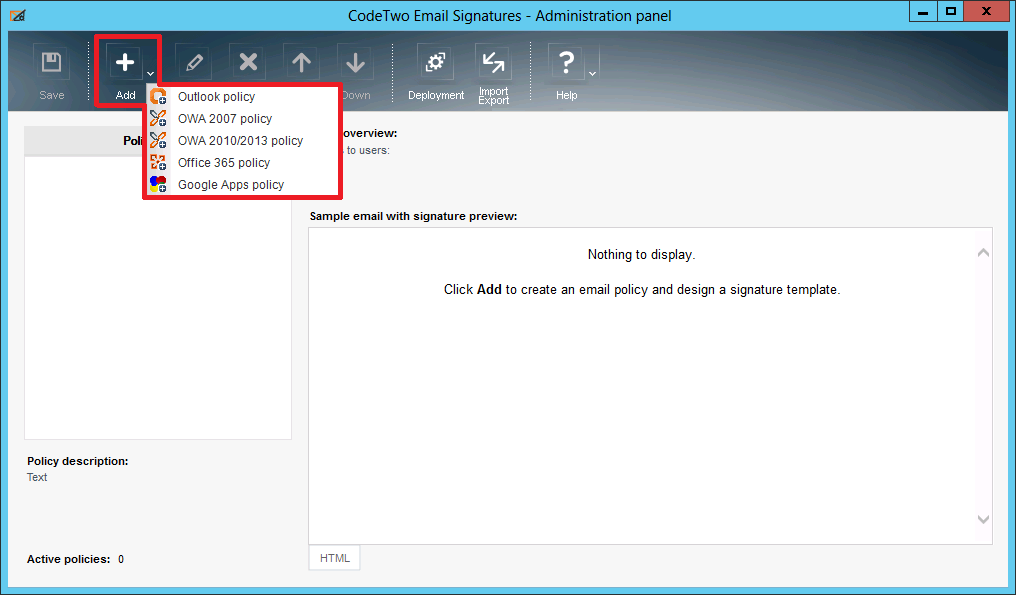1016x595 pixels.
Task: Click the 'Policy description:' label
Action: pos(78,461)
